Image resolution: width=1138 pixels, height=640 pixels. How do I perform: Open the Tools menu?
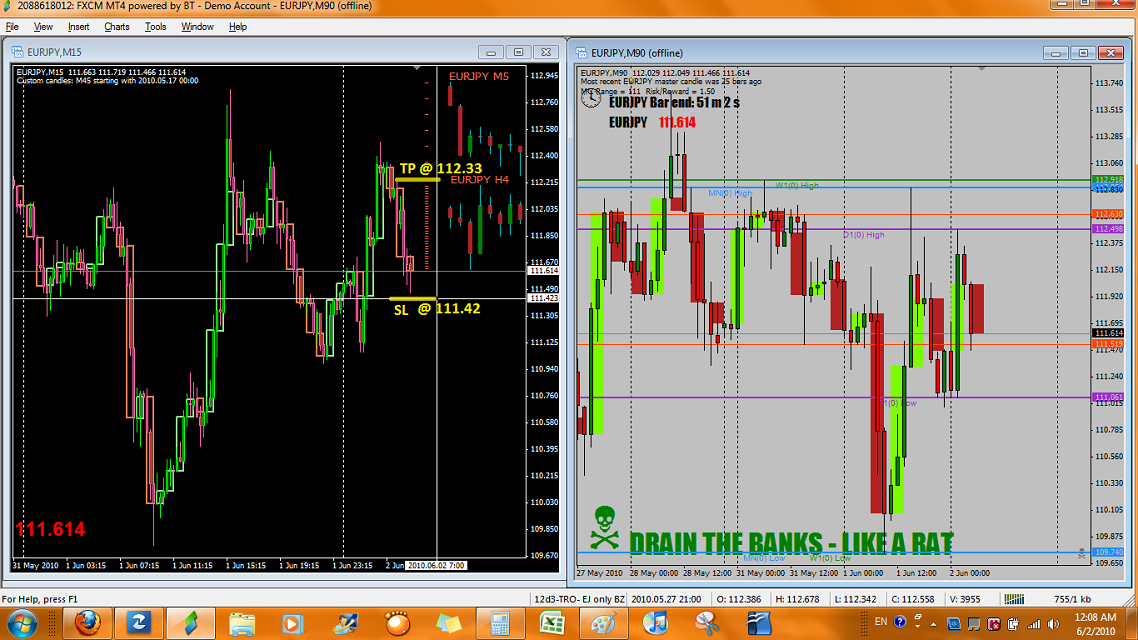(x=155, y=27)
